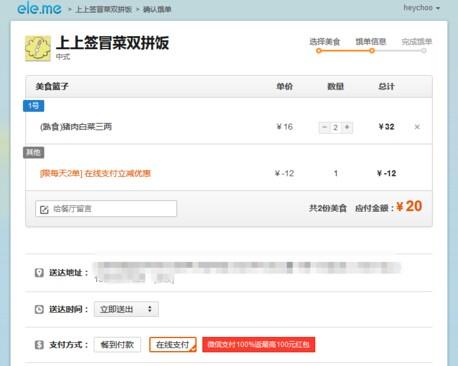Choose 在线支付 payment method

(x=173, y=344)
